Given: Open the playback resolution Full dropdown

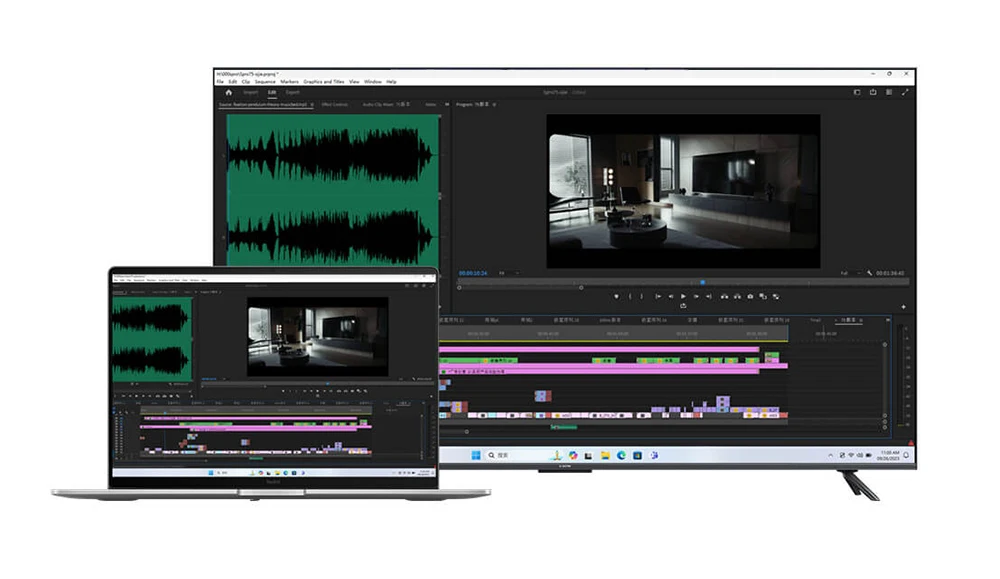Looking at the screenshot, I should pos(847,272).
